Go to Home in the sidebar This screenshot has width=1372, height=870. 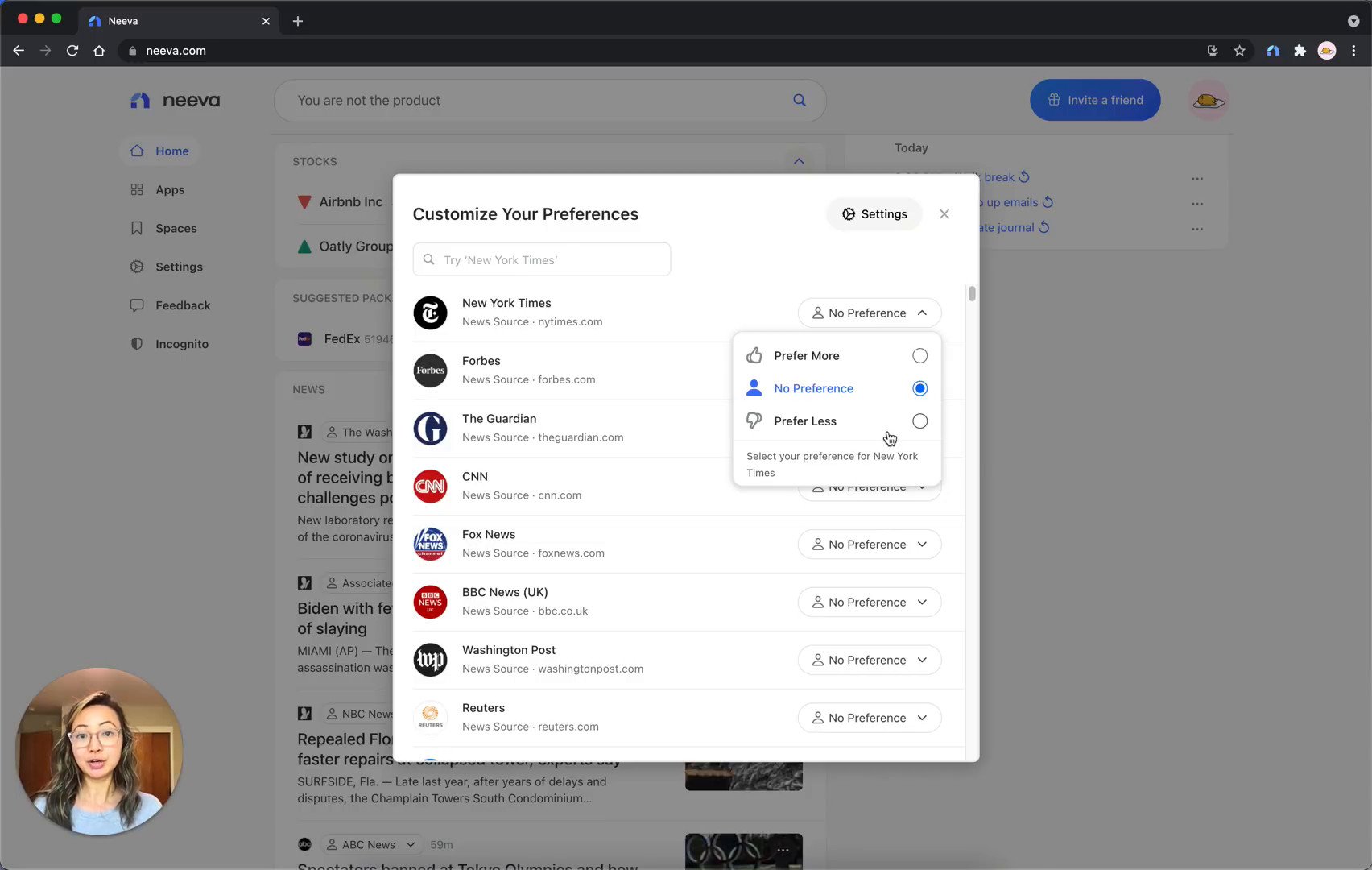click(160, 151)
